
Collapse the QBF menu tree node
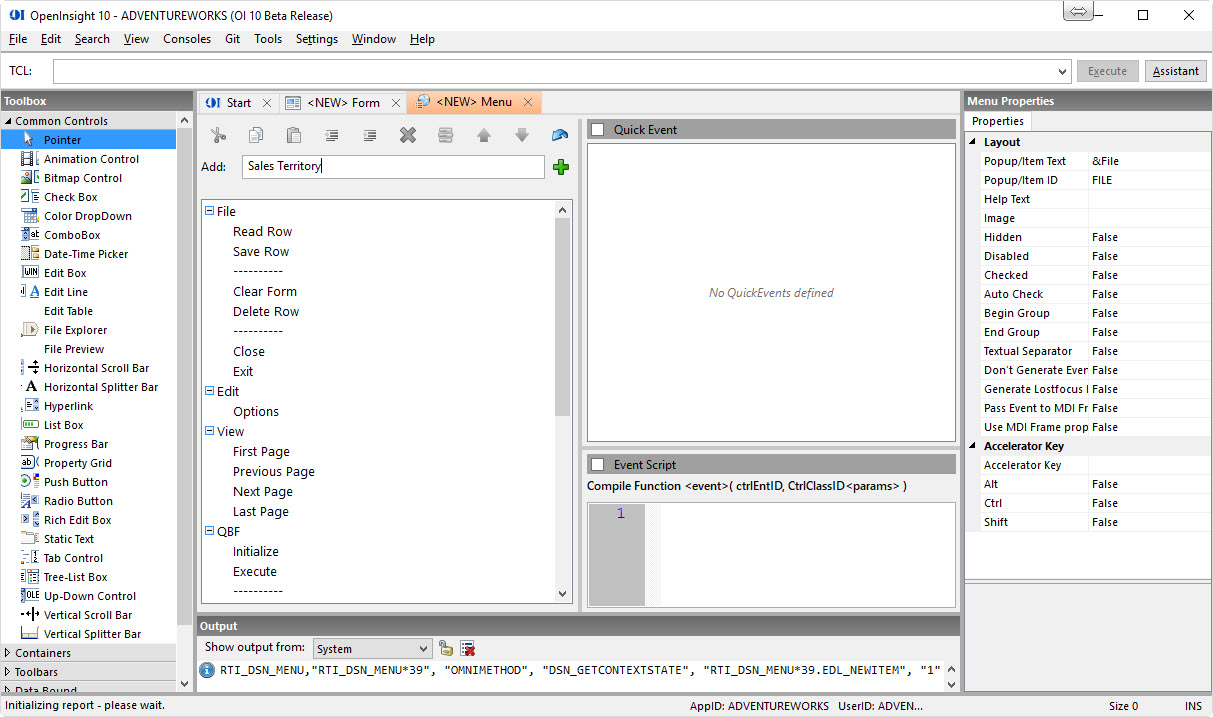[209, 531]
